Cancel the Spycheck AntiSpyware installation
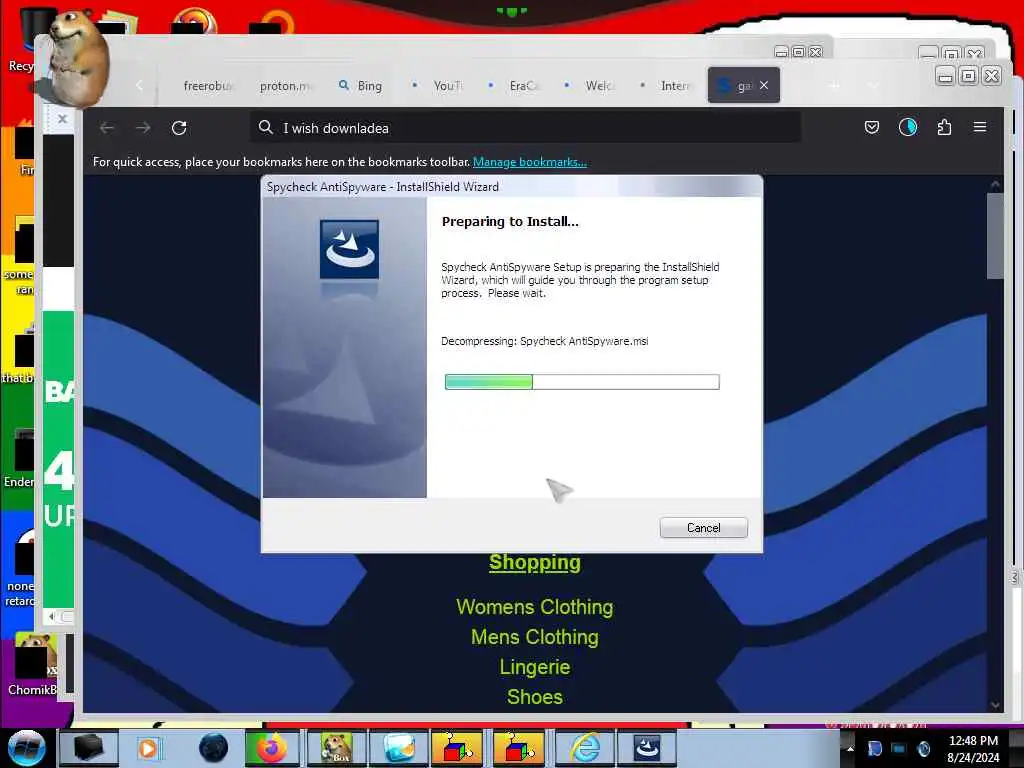 [703, 528]
